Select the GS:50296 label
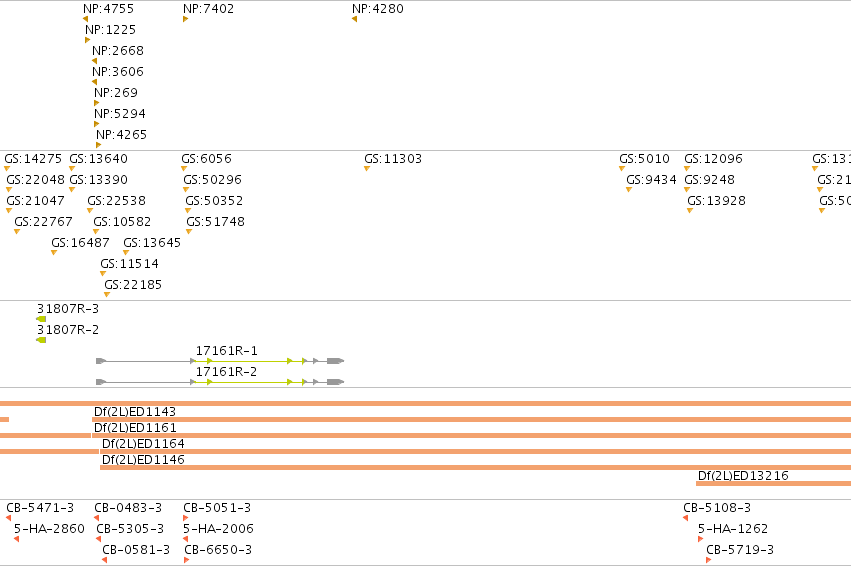Viewport: 851px width, 566px height. click(x=212, y=180)
